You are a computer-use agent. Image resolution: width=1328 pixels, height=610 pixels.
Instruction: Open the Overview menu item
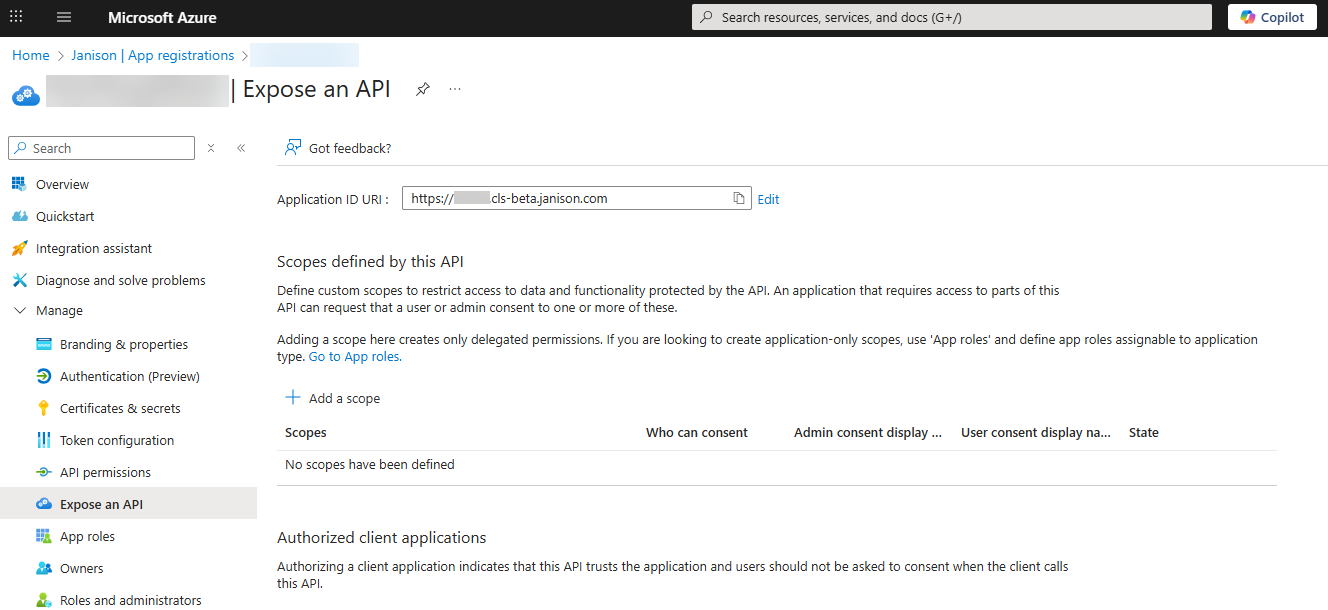(62, 185)
